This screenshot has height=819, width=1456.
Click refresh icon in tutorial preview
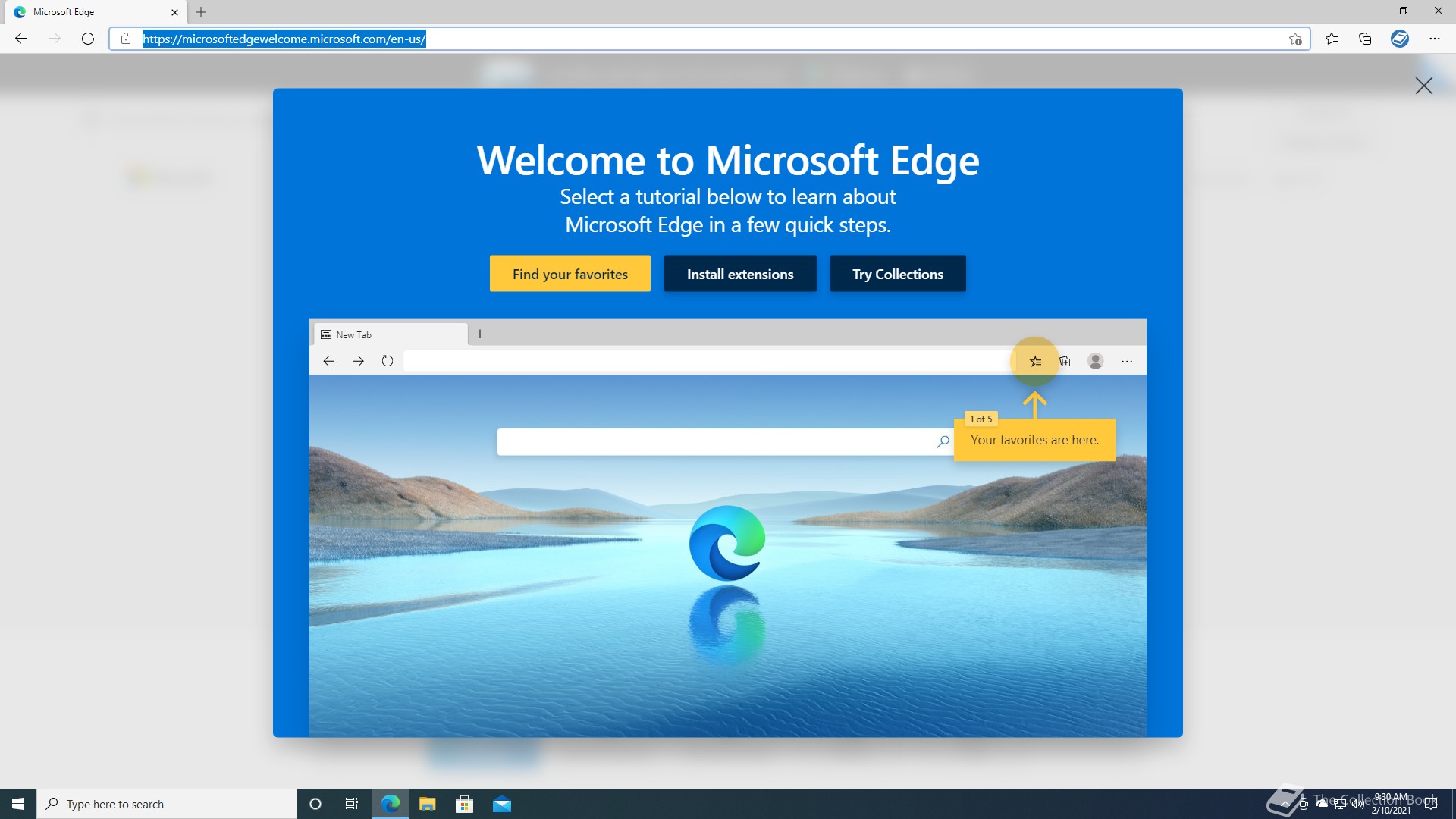click(388, 361)
